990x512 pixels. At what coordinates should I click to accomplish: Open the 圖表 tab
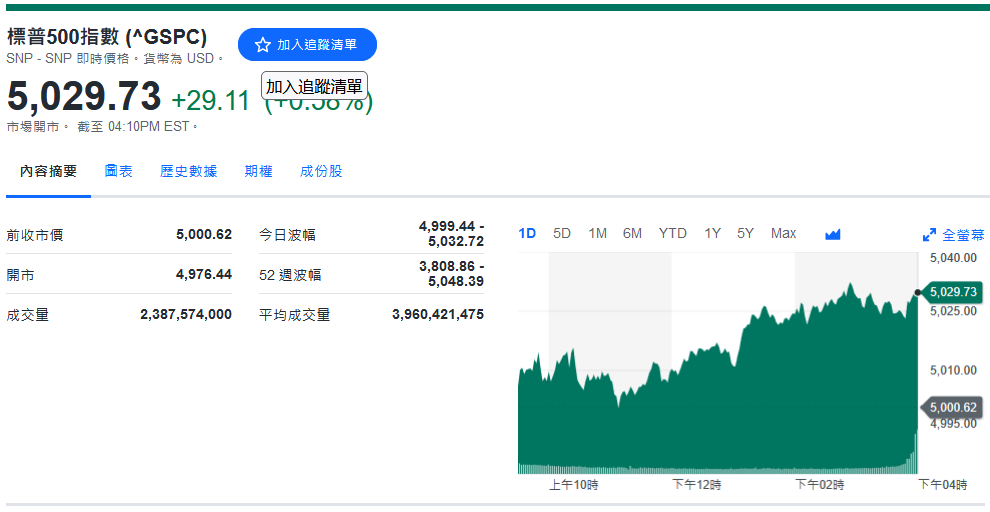[x=118, y=171]
